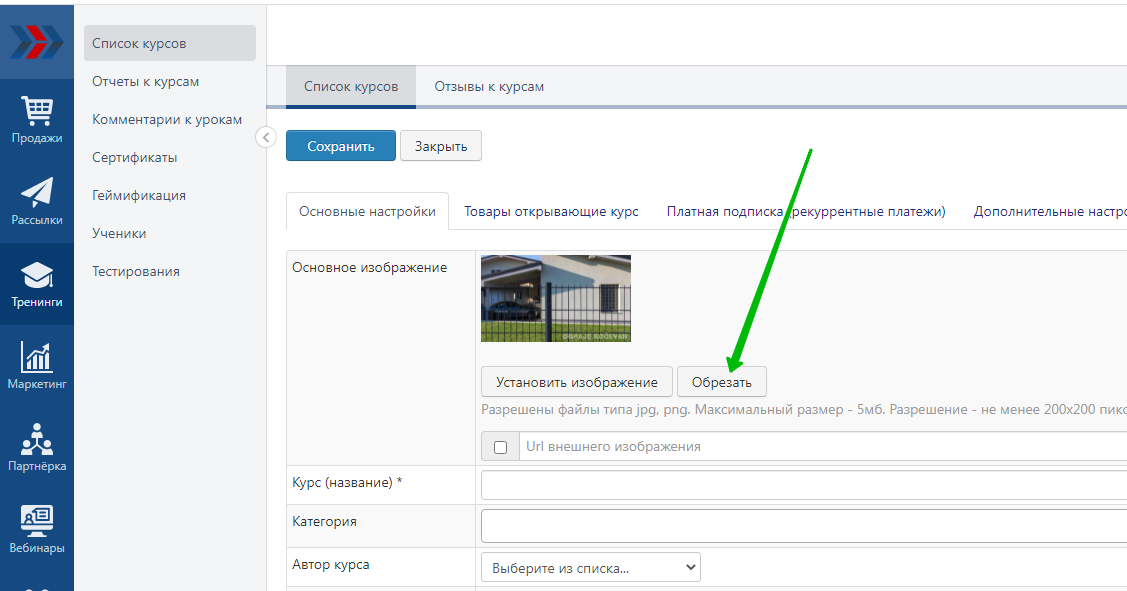The width and height of the screenshot is (1127, 591).
Task: Open the Товары открывающие курс tab
Action: (551, 212)
